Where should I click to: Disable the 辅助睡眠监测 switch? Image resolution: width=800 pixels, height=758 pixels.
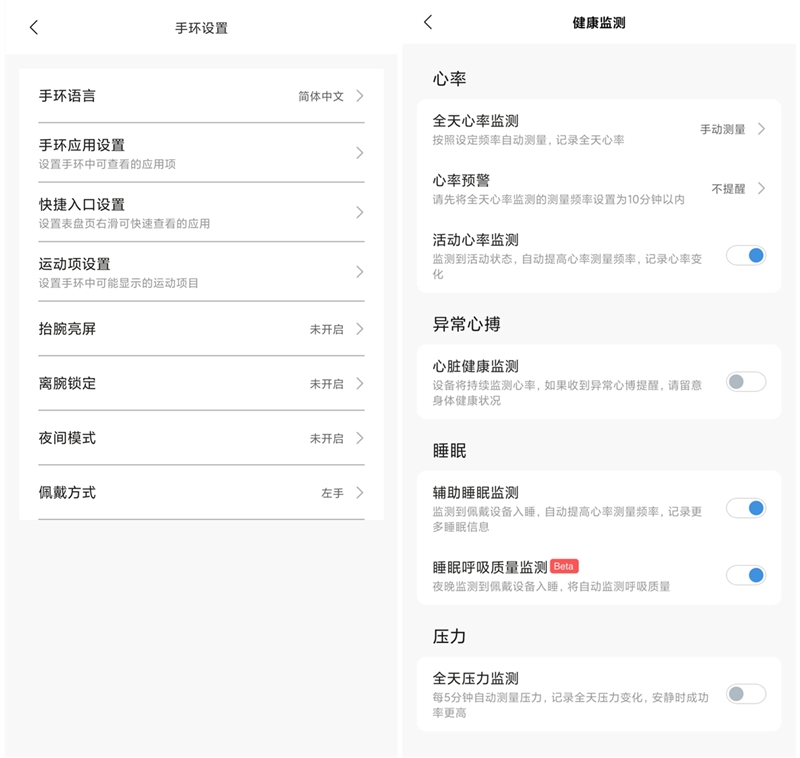click(x=744, y=509)
